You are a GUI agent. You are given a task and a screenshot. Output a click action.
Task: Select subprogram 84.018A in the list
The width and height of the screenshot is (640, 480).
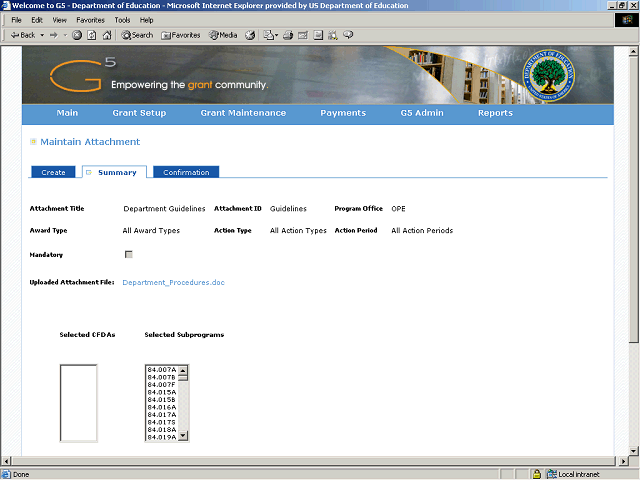(162, 430)
